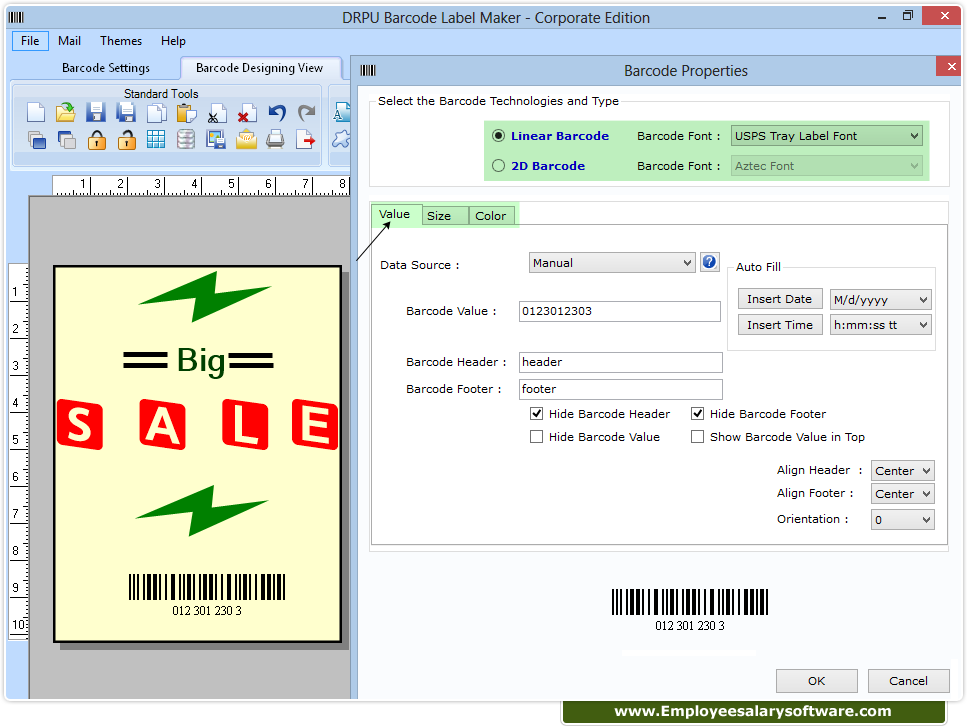Click the Insert Date button
This screenshot has width=967, height=726.
click(x=779, y=298)
